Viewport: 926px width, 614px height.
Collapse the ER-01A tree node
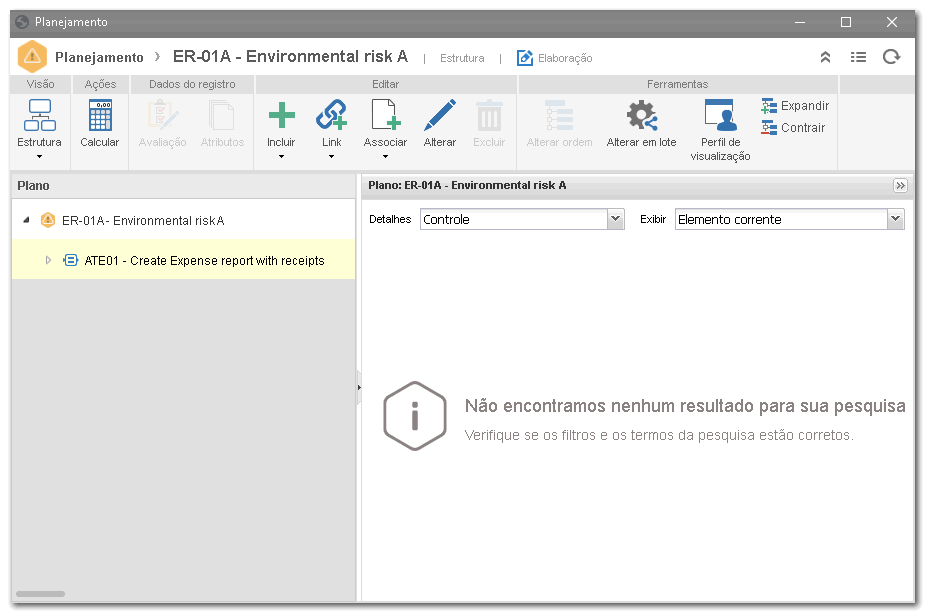(26, 220)
